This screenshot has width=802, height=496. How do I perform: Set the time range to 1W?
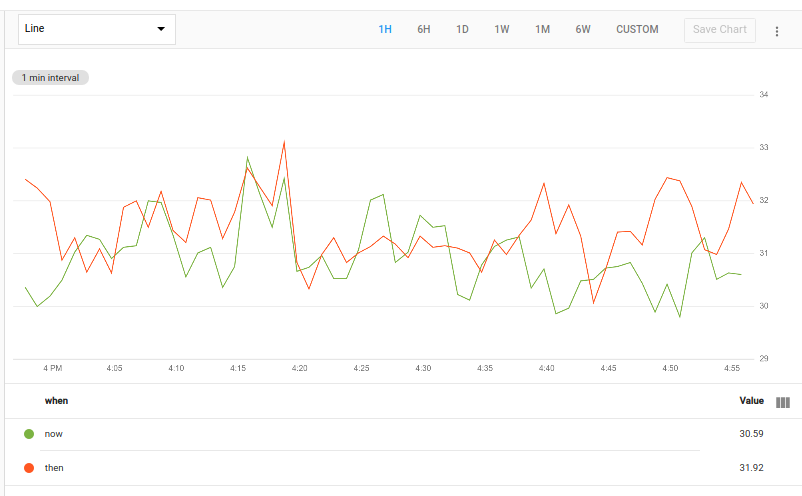pos(502,30)
